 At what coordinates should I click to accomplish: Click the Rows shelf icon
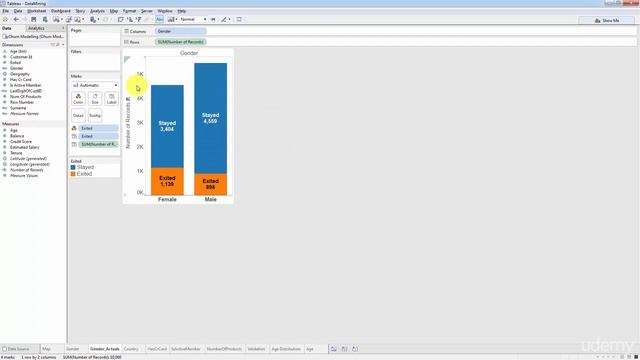pos(127,42)
